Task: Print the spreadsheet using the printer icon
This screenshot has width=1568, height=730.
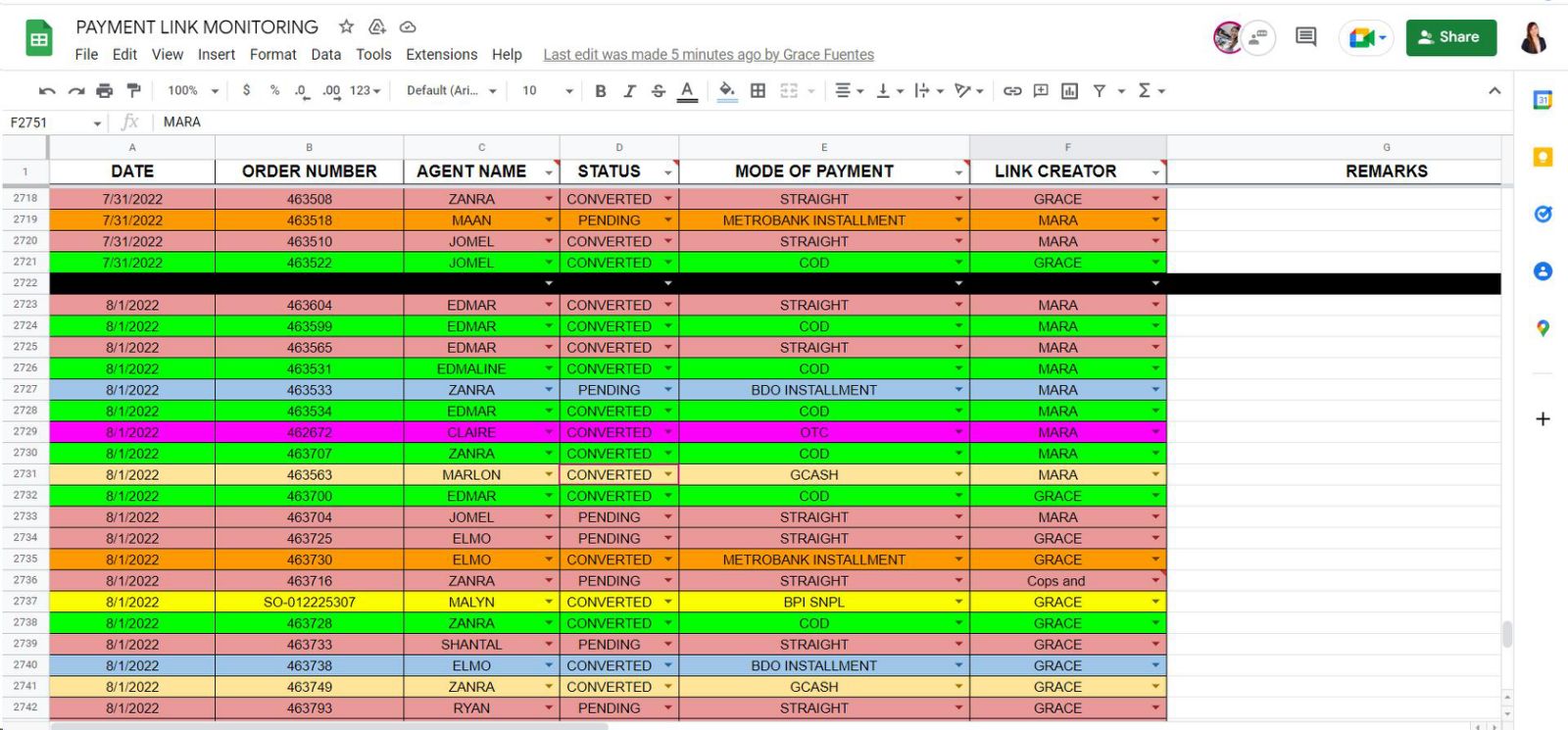Action: point(105,91)
